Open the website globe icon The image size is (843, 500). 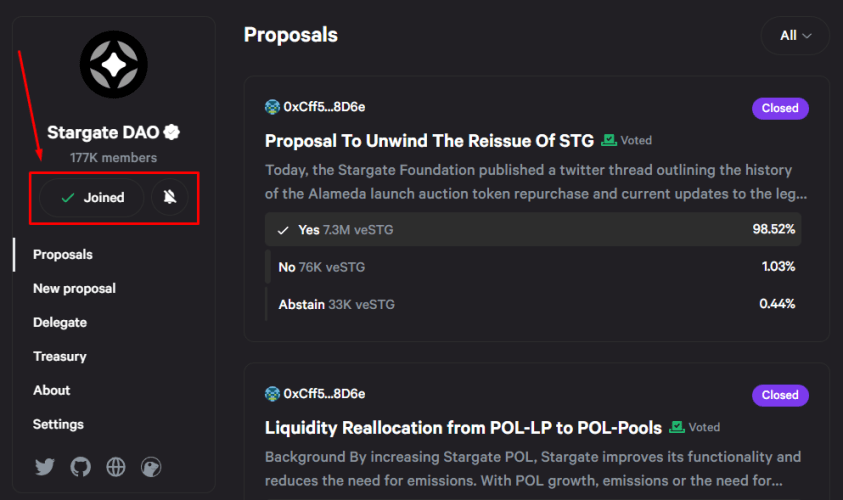[x=116, y=467]
